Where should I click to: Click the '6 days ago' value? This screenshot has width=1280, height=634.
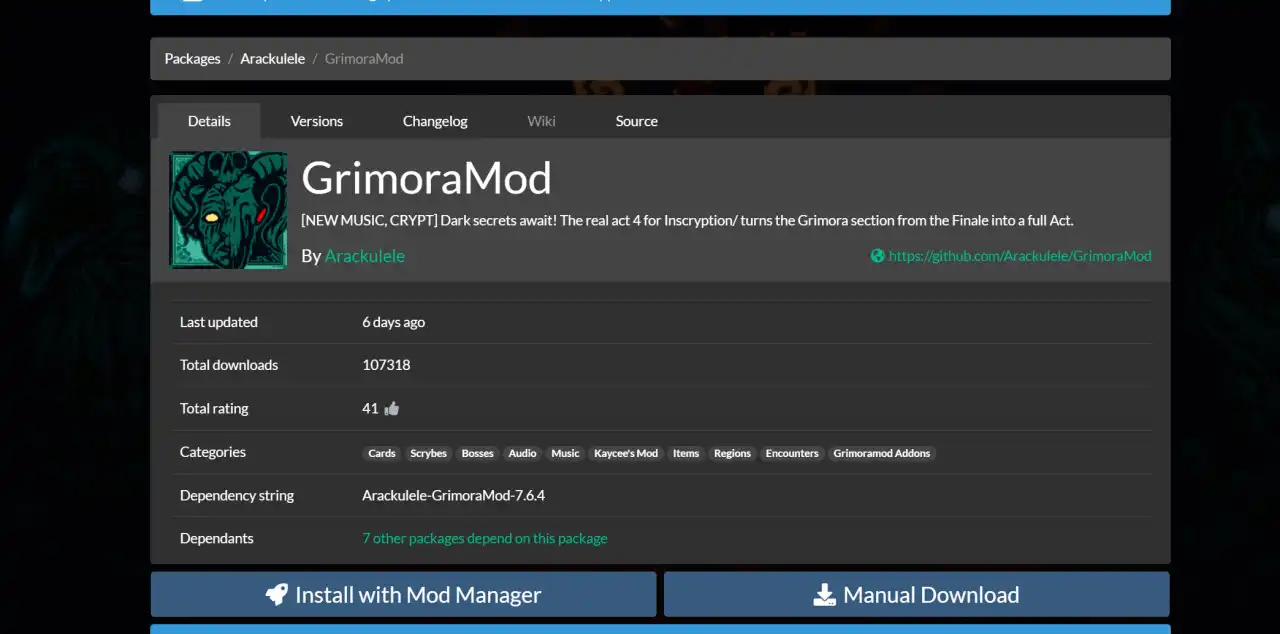tap(393, 322)
